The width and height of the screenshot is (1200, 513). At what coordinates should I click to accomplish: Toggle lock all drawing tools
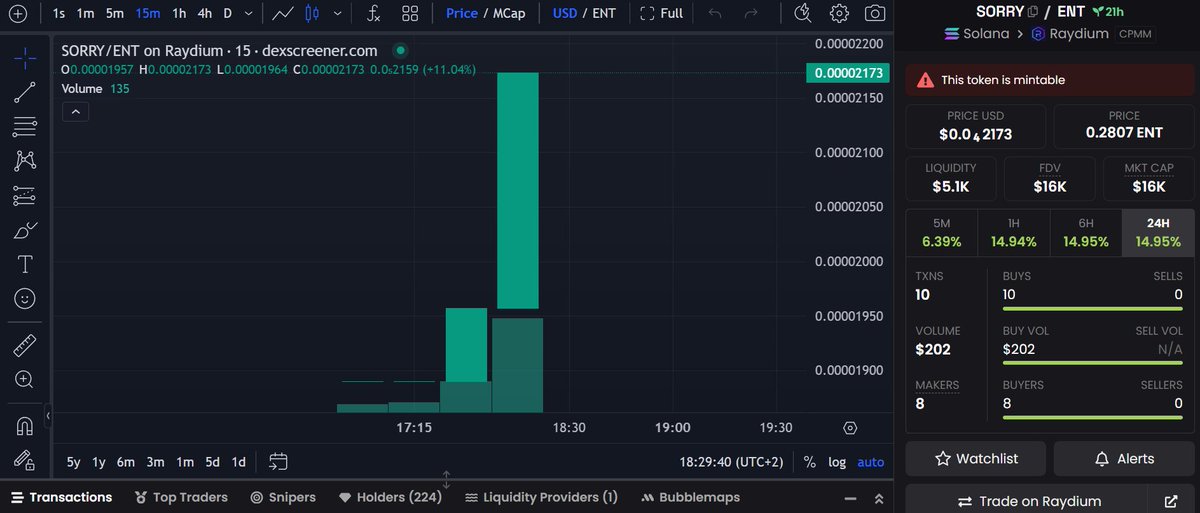click(25, 460)
